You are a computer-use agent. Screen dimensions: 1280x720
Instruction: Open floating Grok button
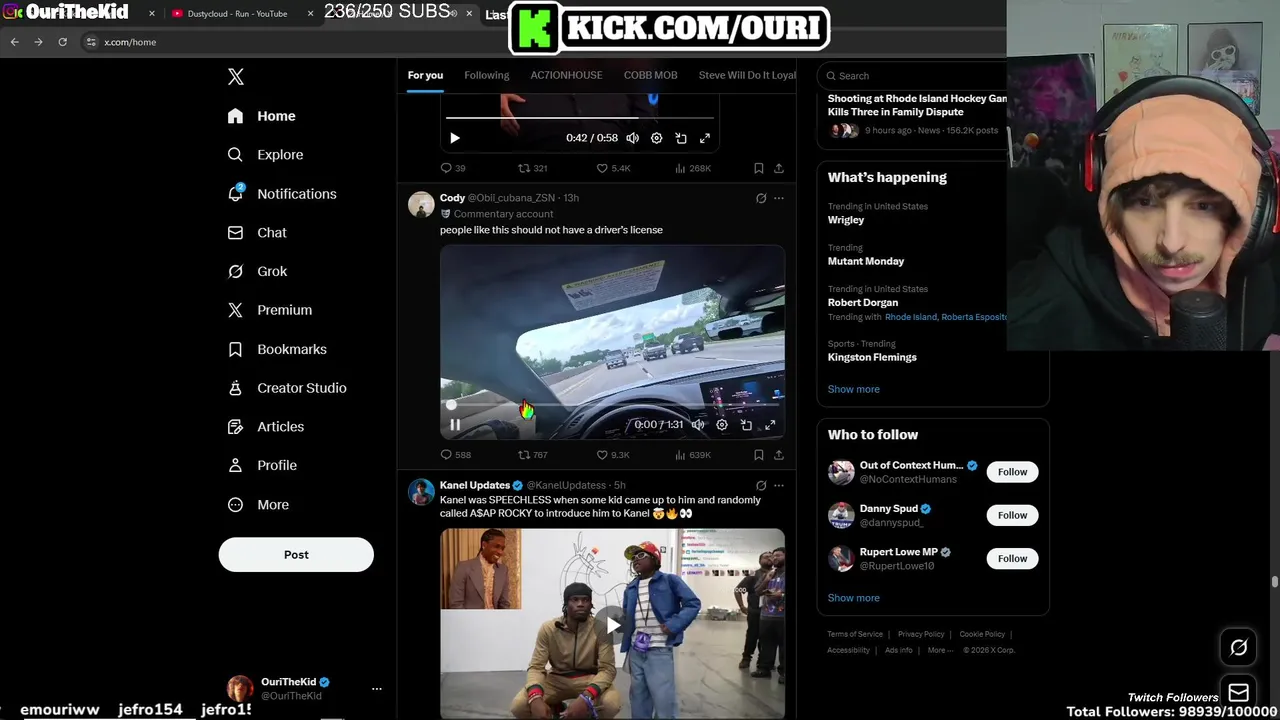point(1238,647)
